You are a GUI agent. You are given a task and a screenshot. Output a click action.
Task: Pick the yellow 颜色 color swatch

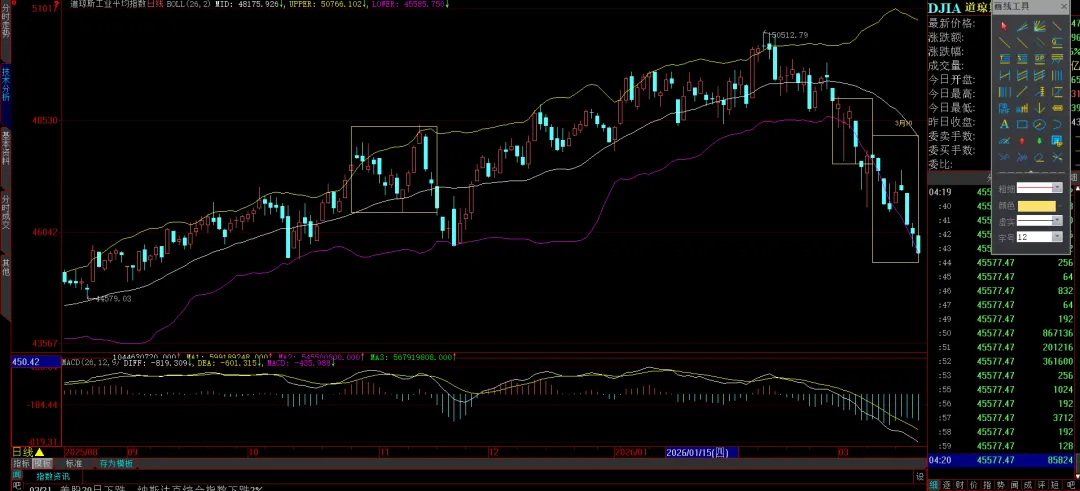[x=1037, y=206]
